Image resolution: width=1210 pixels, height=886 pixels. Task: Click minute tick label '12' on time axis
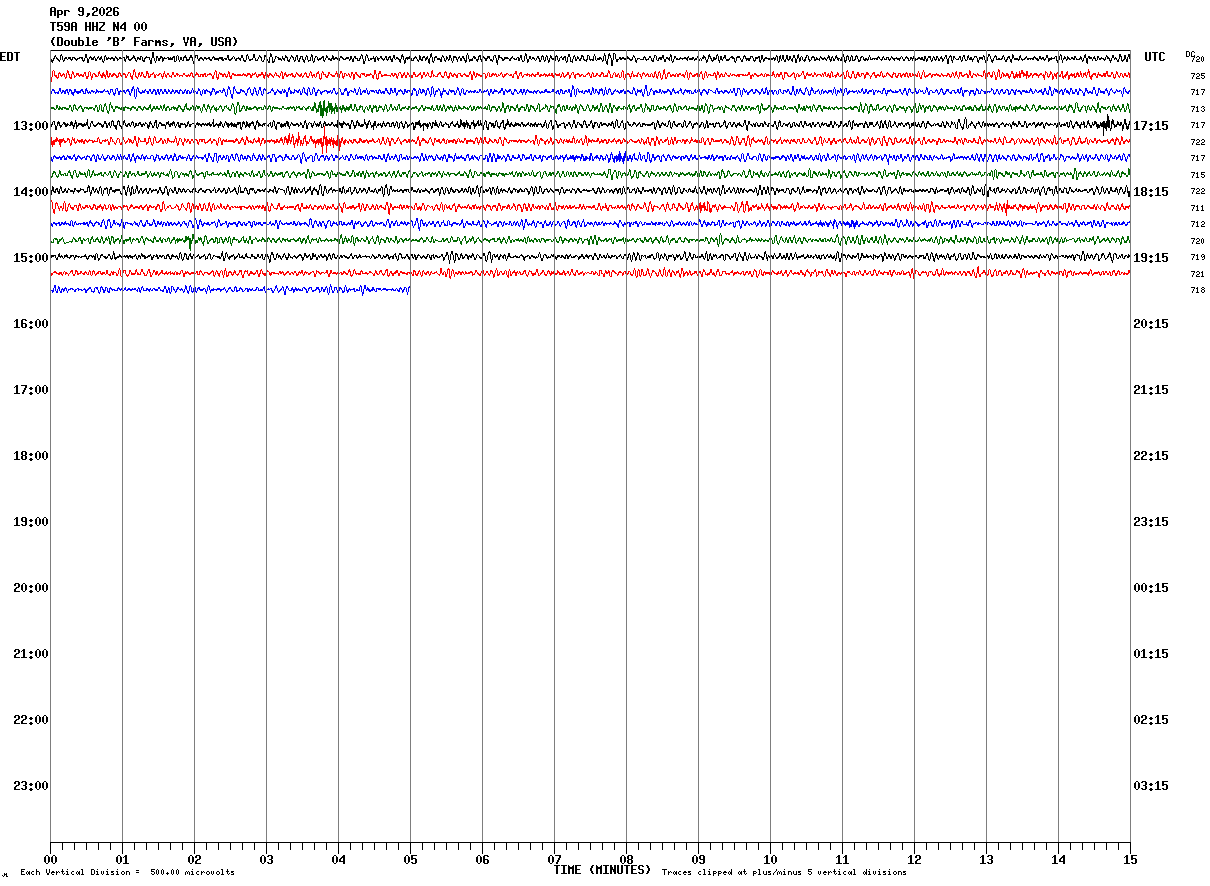914,860
